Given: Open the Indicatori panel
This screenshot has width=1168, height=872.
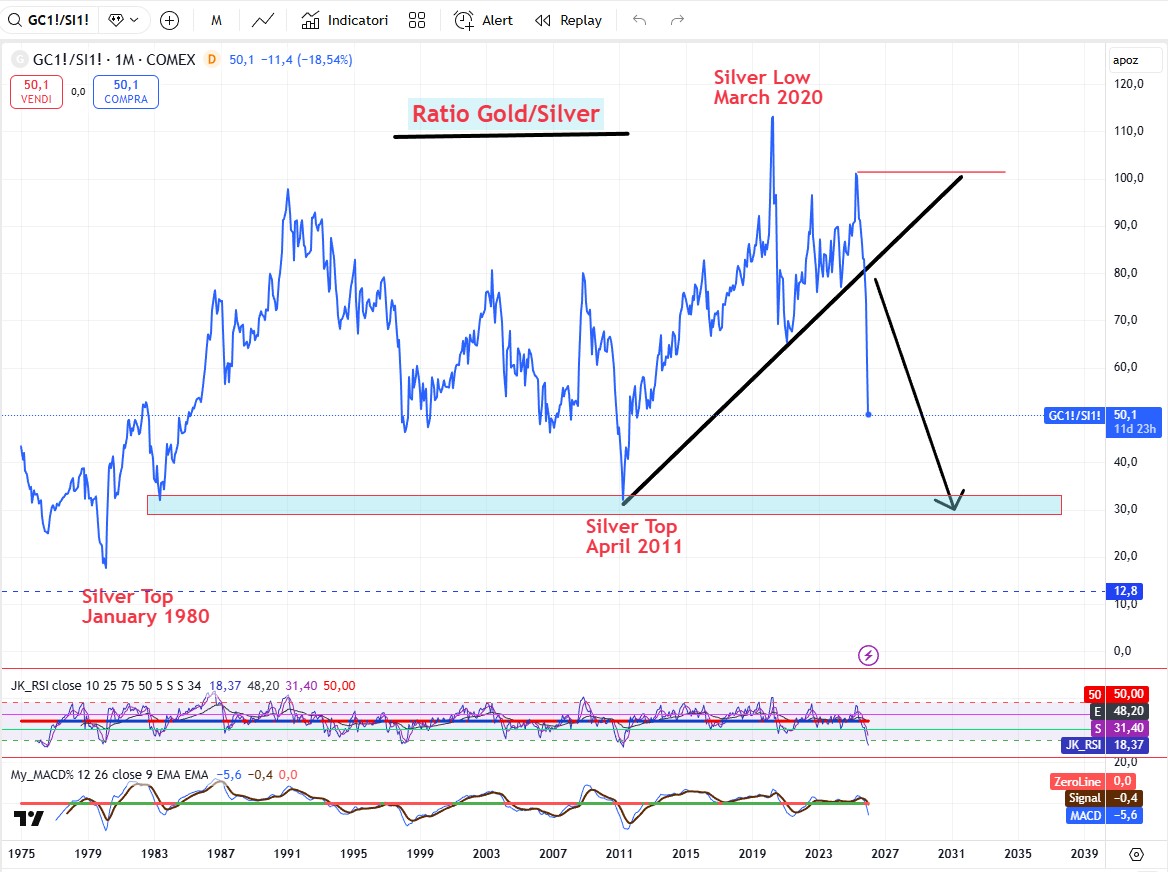Looking at the screenshot, I should 344,20.
